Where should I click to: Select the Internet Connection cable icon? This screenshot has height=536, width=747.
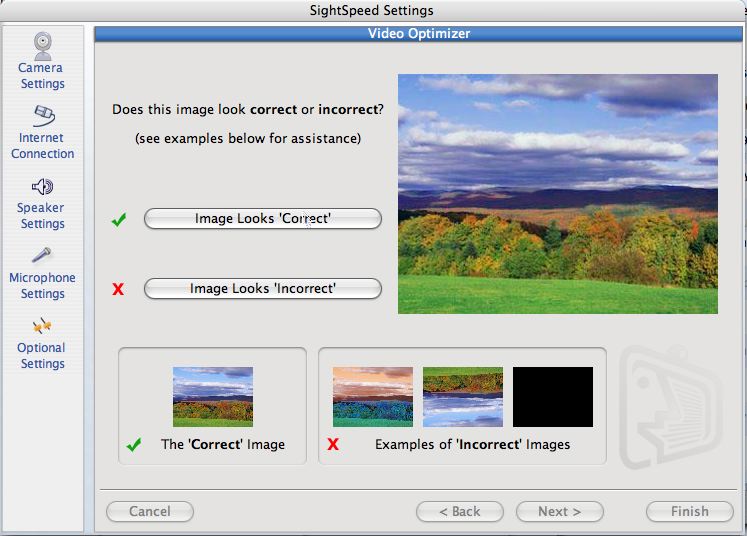pyautogui.click(x=43, y=114)
